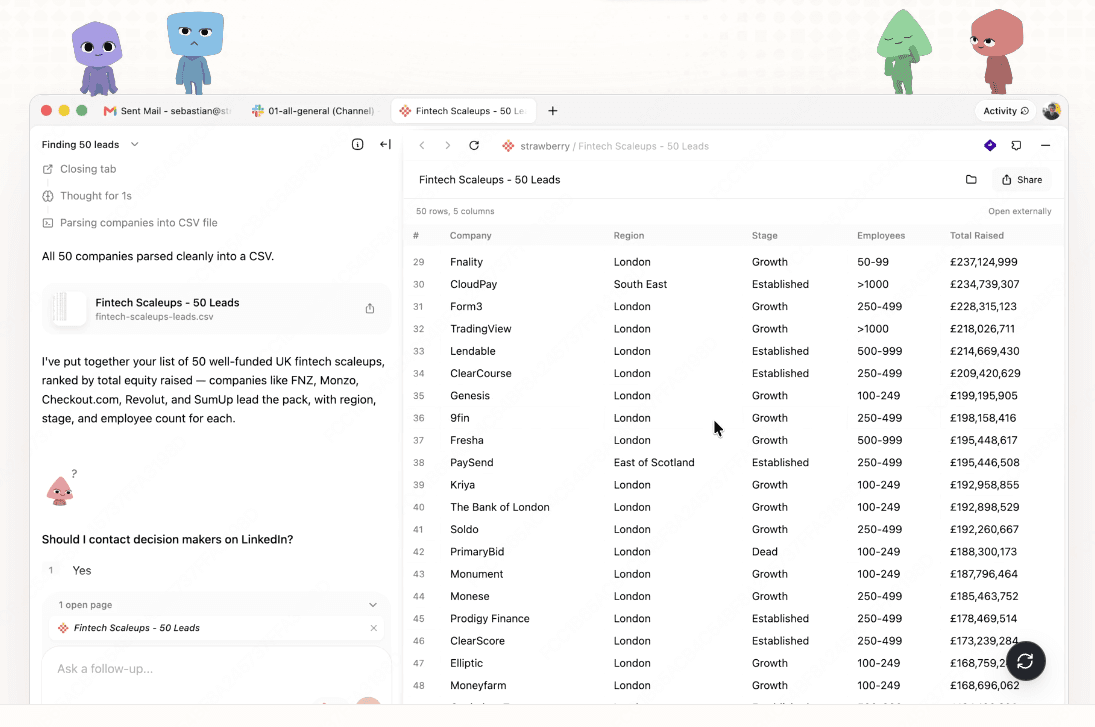Select the Fintech Scaleups - 50 Leads tab
The image size is (1095, 727).
point(463,110)
